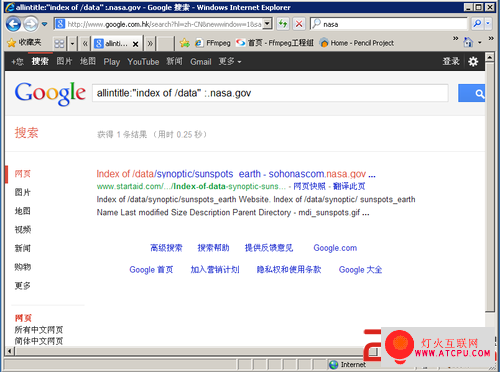Viewport: 500px width, 372px height.
Task: Click the magnifier search button in IE
Action: [x=477, y=24]
